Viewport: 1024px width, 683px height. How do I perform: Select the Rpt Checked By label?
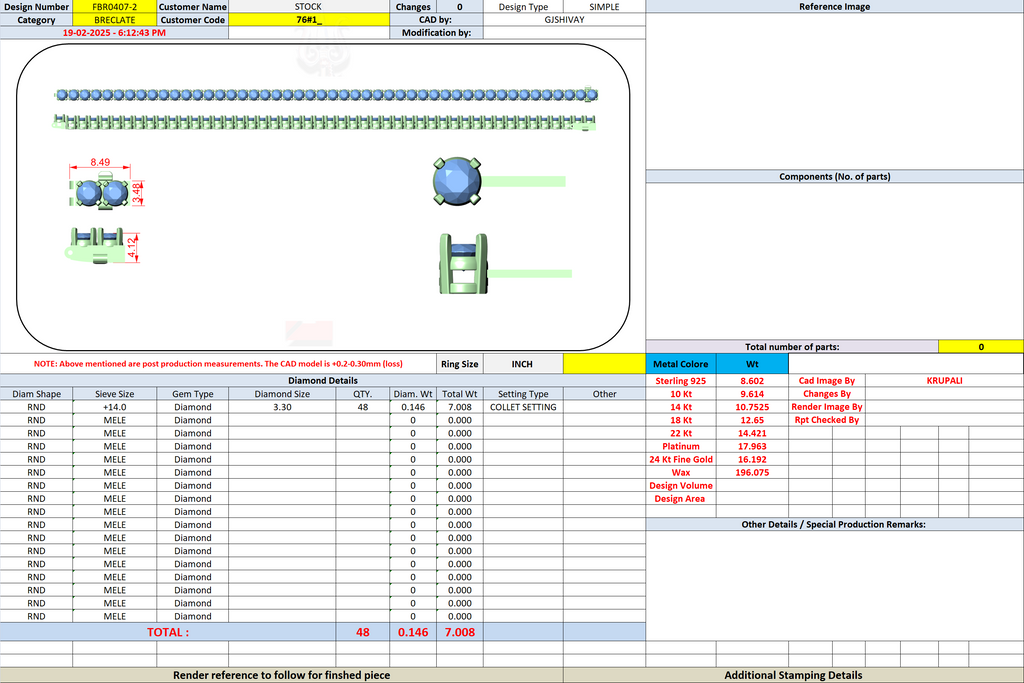(827, 420)
